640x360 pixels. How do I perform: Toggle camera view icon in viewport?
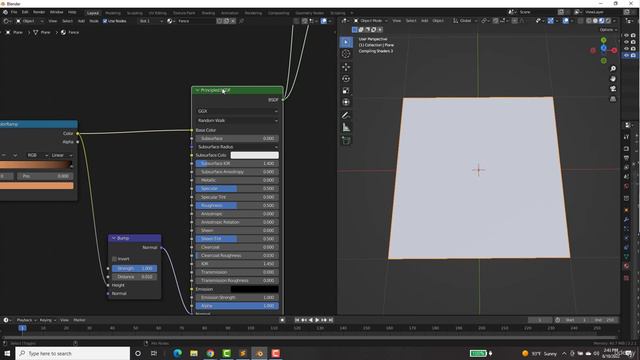coord(613,89)
